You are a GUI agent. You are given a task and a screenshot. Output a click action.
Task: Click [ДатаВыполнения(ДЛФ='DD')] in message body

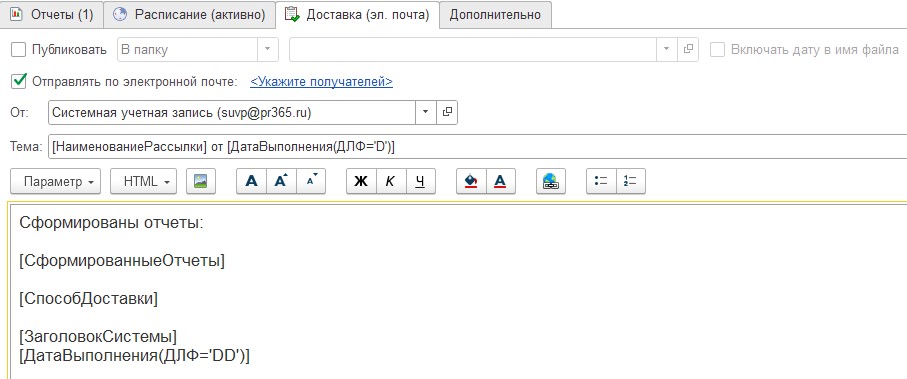134,355
